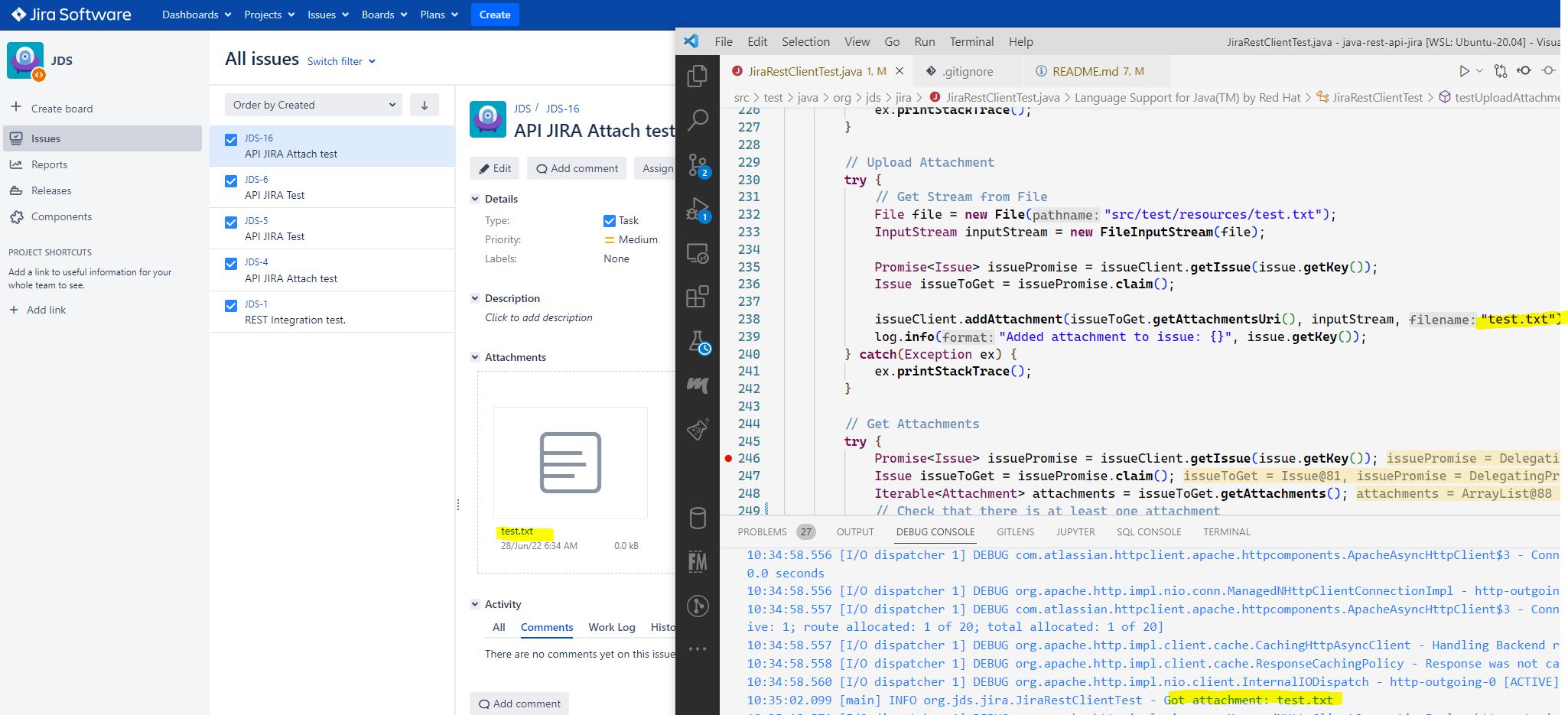The width and height of the screenshot is (1568, 715).
Task: Open the Plans dropdown menu
Action: coord(439,15)
